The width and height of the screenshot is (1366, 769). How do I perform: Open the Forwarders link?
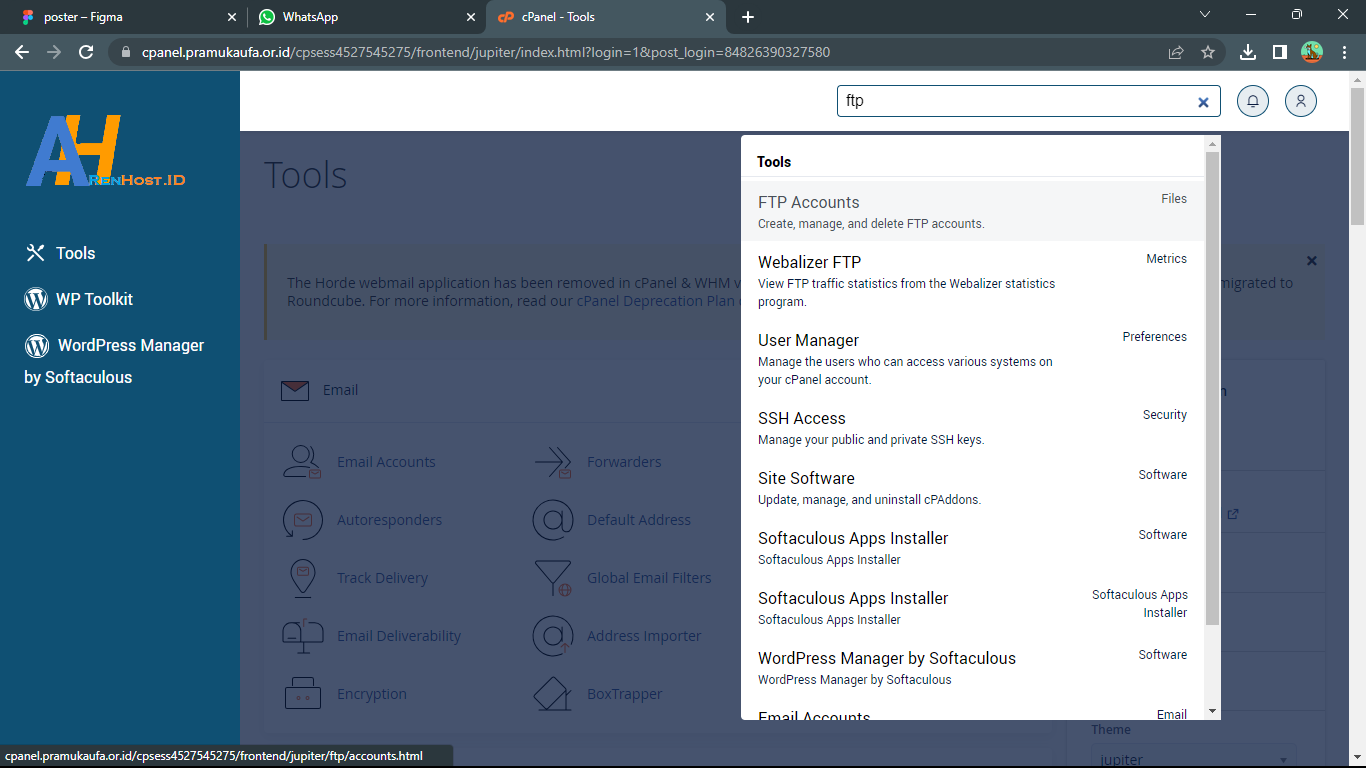624,462
